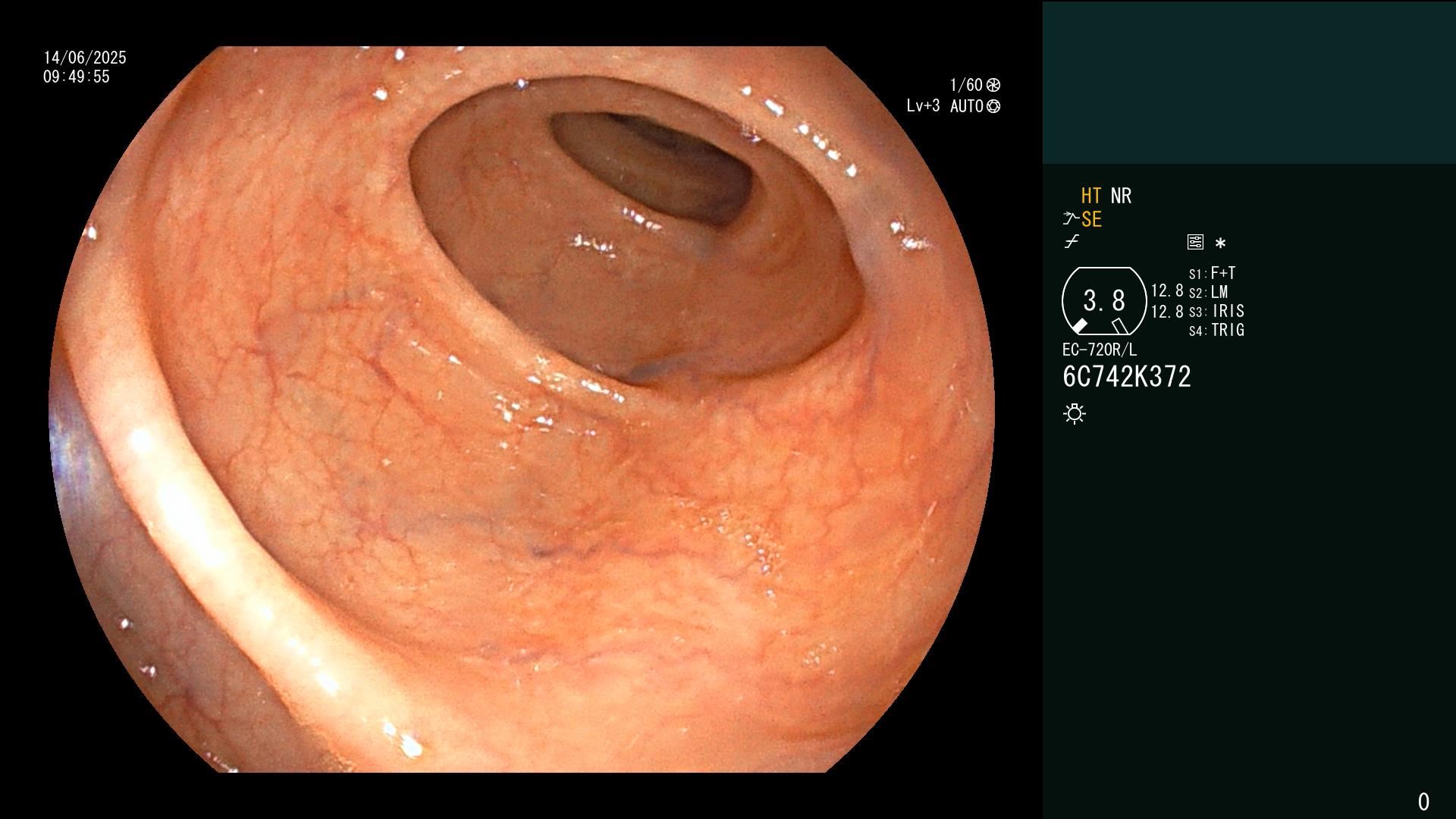Viewport: 1456px width, 819px height.
Task: Click the structure enhancement curve icon next to SE
Action: click(x=1071, y=219)
